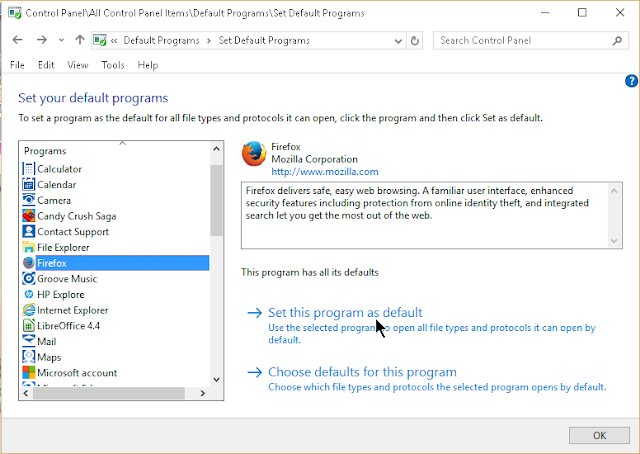Click the Search Control Panel field
Screen dimensions: 640x454
(531, 40)
